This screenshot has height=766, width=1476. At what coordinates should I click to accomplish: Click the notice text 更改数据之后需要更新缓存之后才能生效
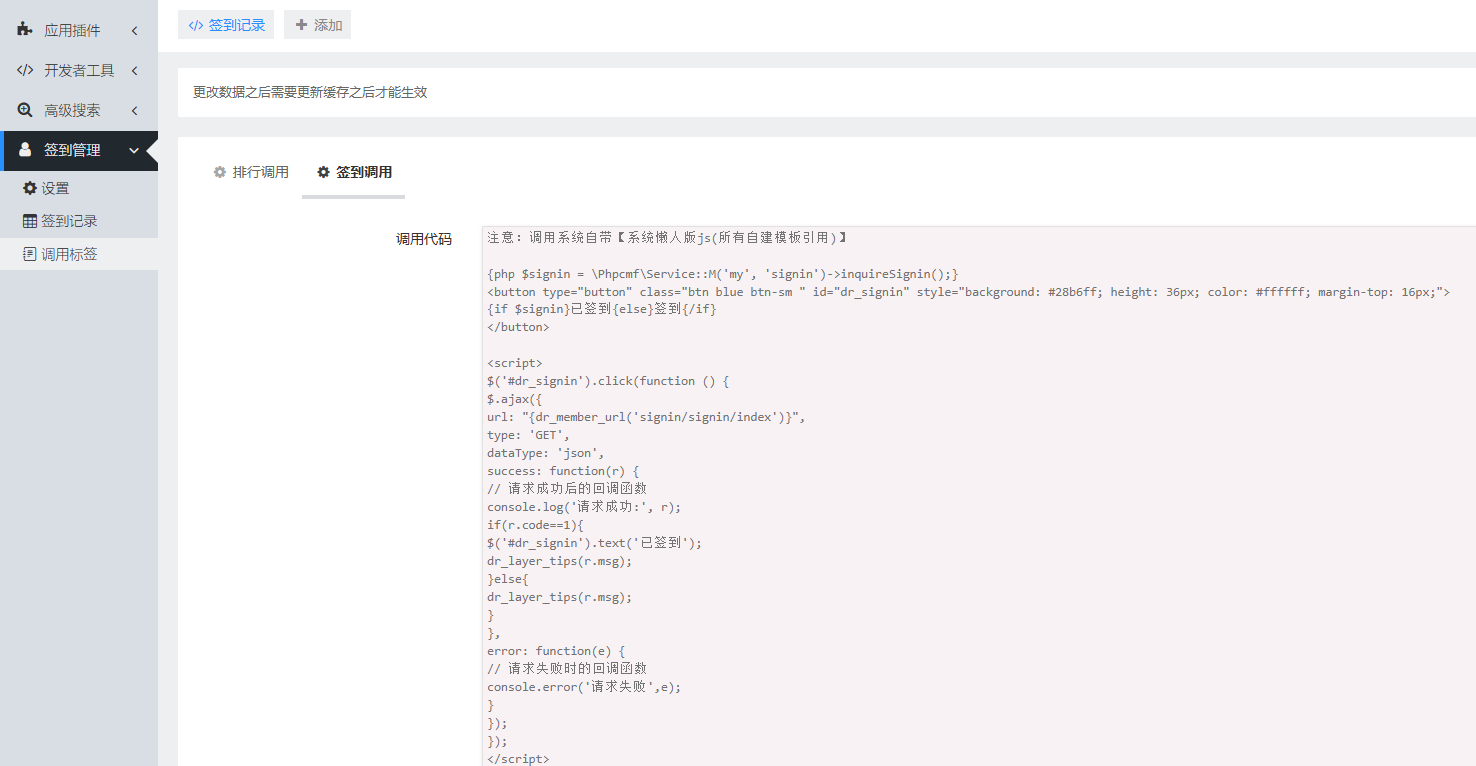click(310, 92)
